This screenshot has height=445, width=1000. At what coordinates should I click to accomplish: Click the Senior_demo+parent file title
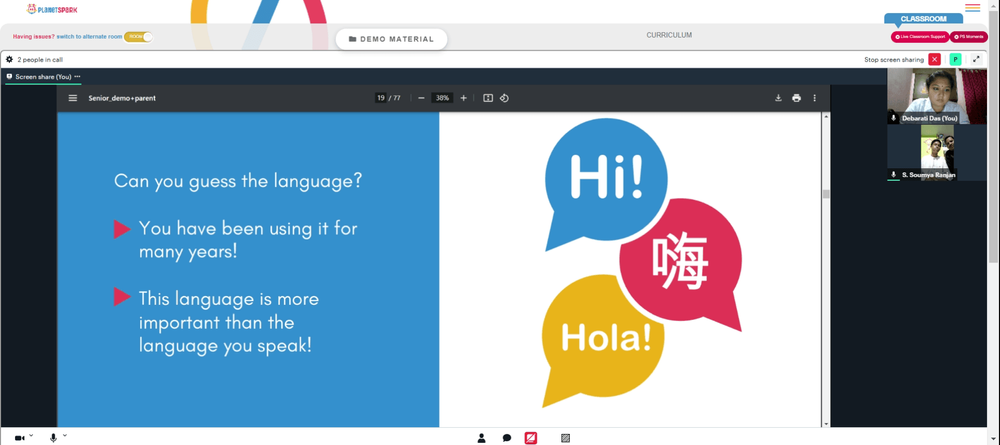122,98
